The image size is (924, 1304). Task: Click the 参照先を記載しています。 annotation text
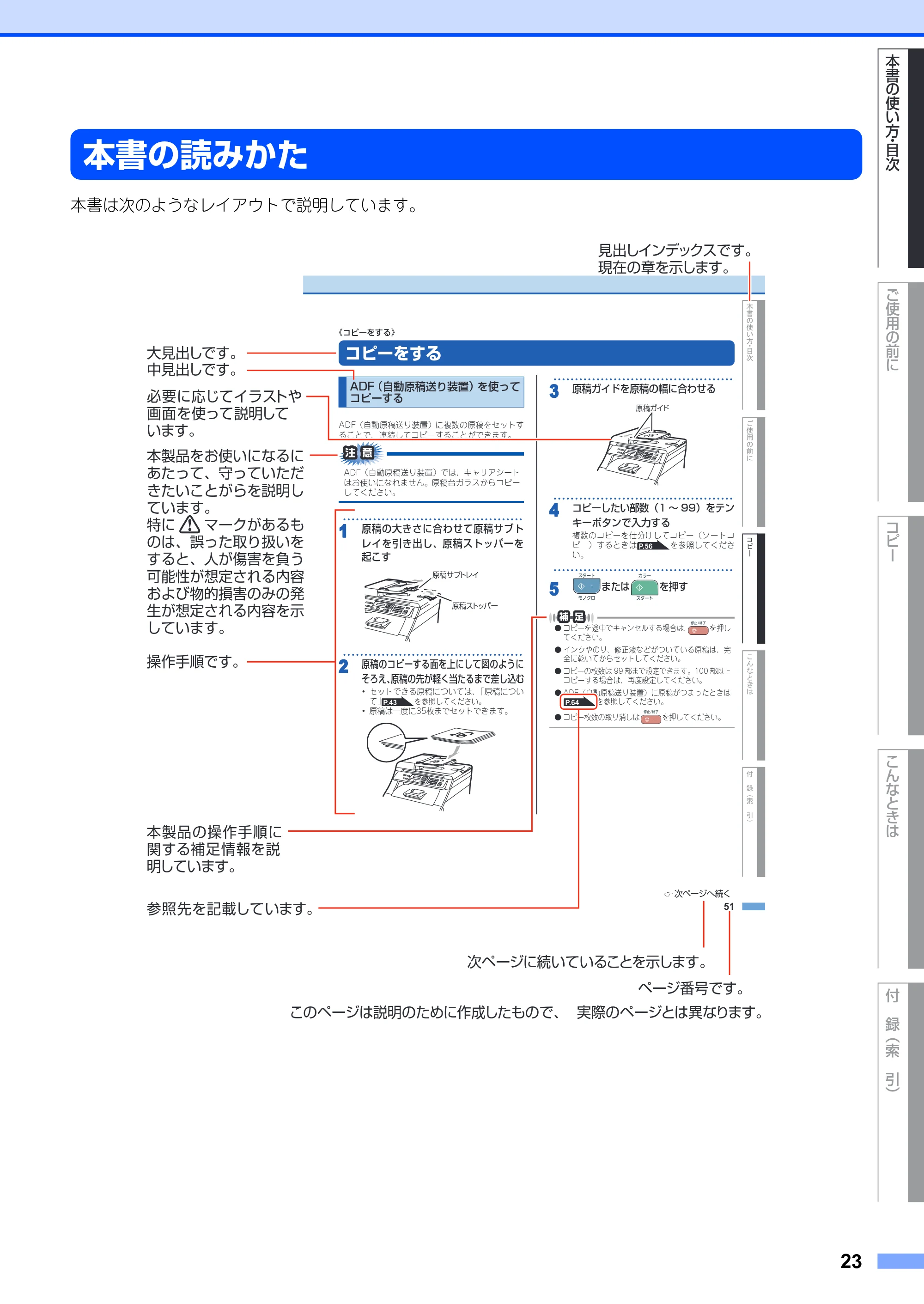(231, 908)
